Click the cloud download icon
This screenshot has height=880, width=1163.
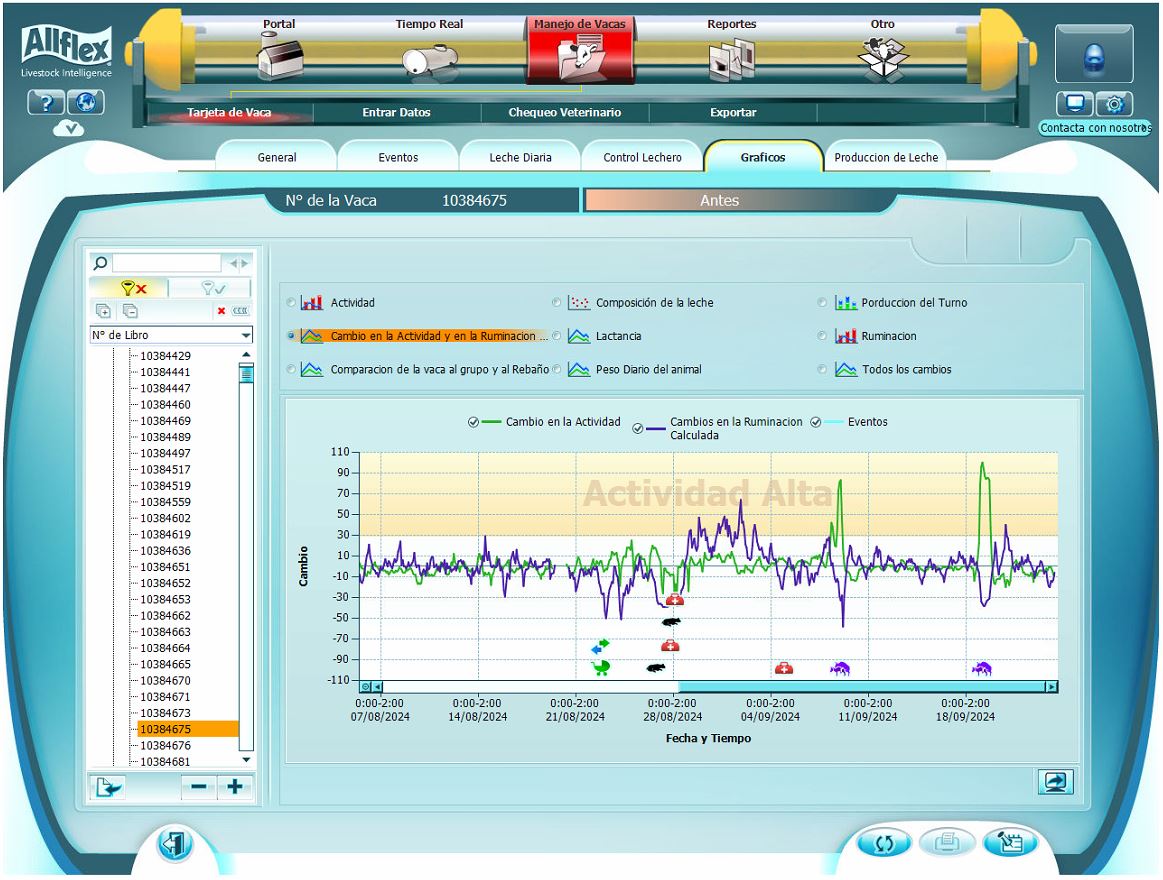coord(68,128)
